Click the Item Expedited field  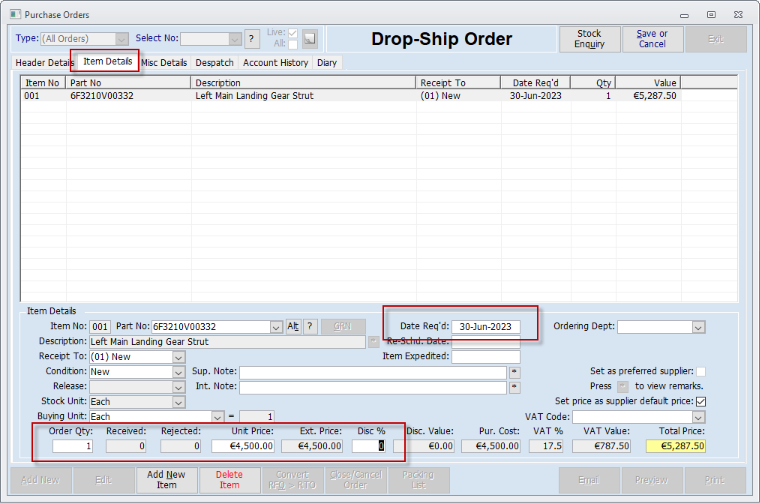pos(486,357)
